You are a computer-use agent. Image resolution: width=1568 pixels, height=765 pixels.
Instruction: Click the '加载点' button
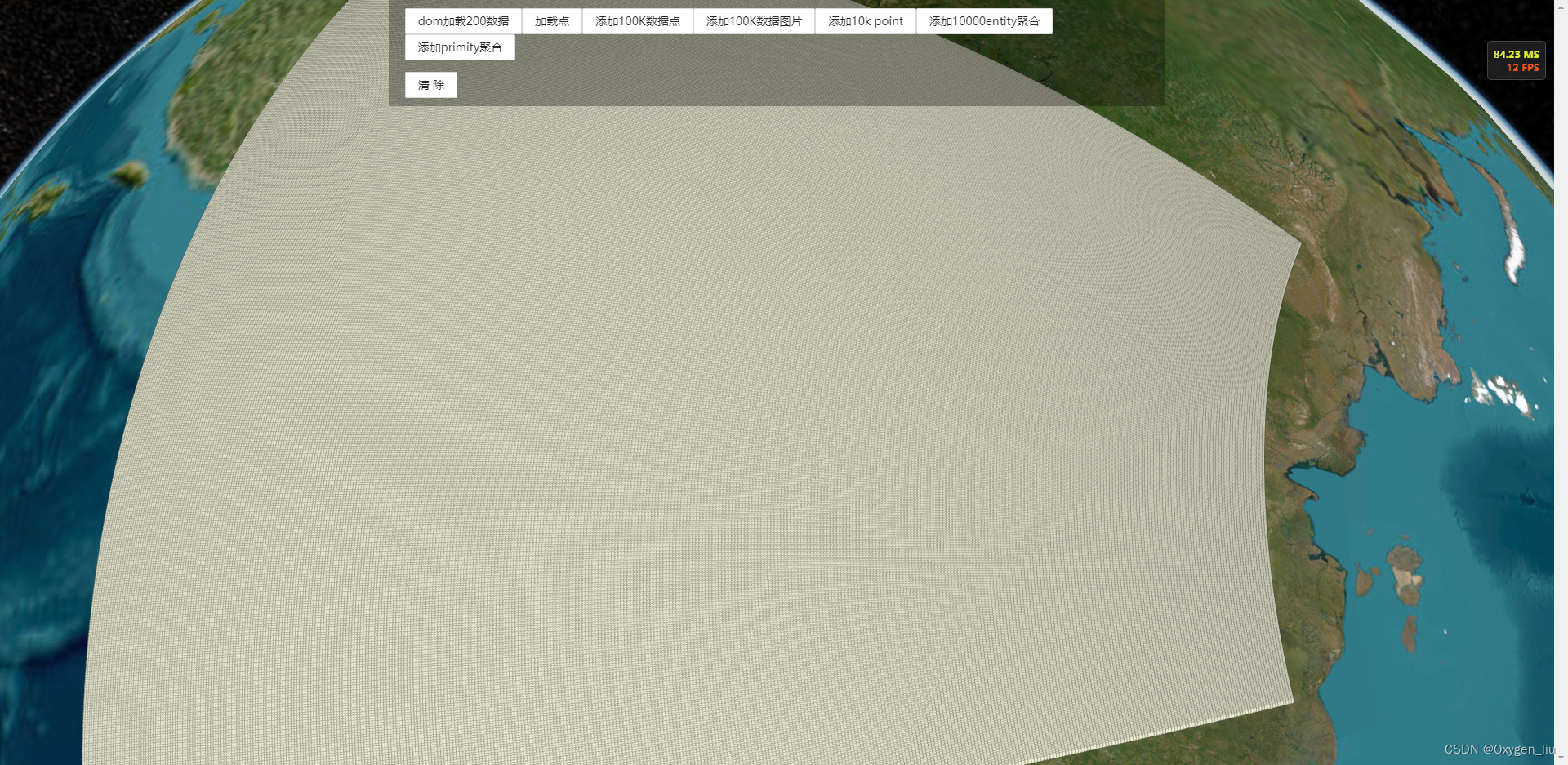tap(552, 21)
